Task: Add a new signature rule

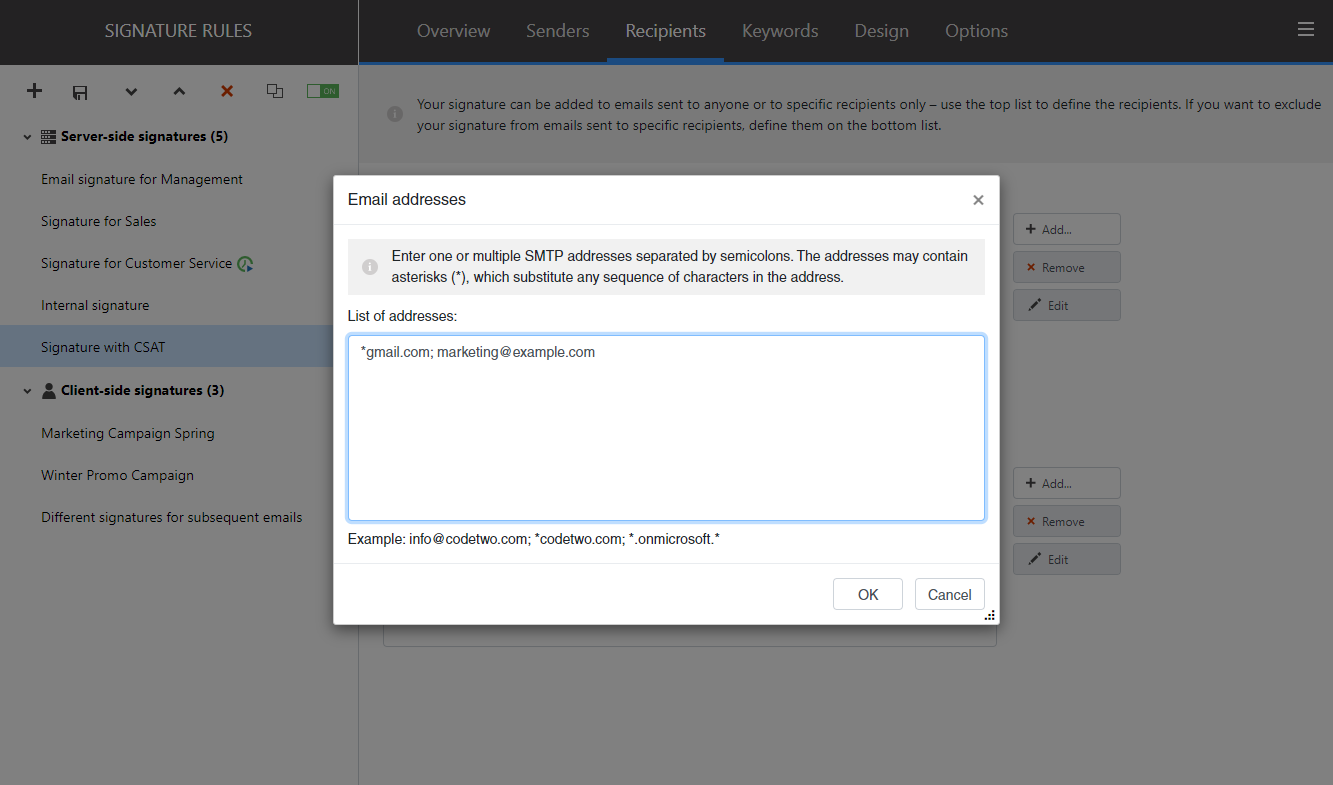Action: [x=33, y=91]
